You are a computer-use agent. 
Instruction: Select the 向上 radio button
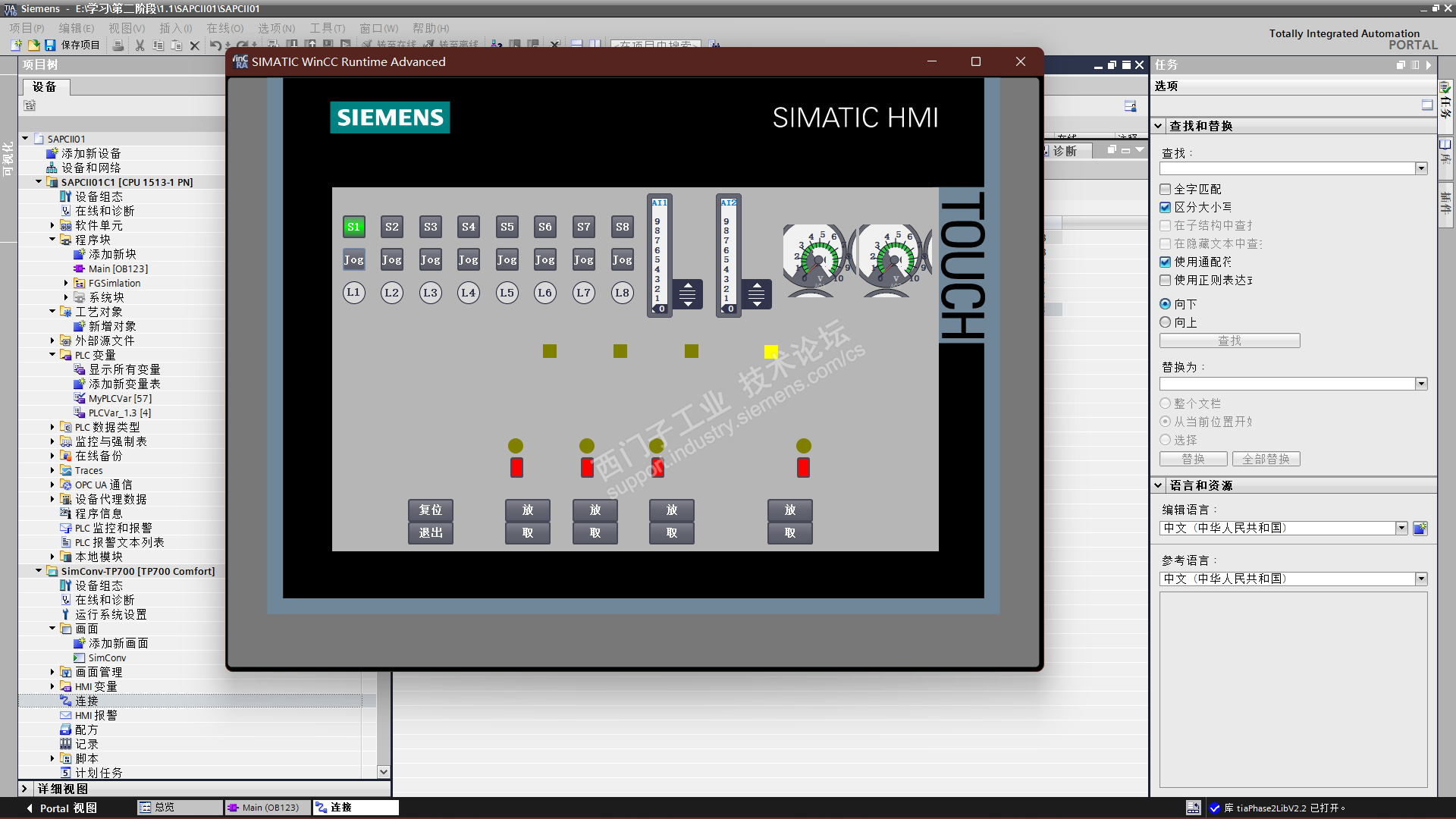[1166, 322]
